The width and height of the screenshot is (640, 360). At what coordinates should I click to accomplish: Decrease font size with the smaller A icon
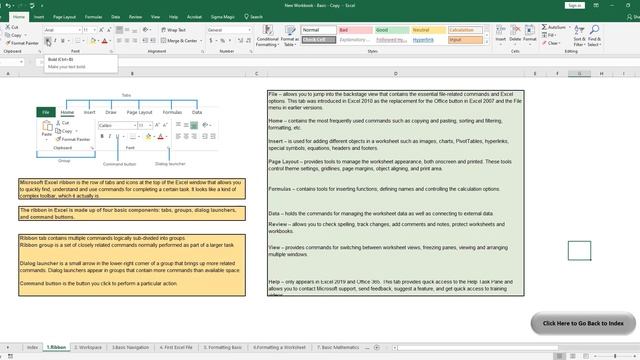[109, 30]
